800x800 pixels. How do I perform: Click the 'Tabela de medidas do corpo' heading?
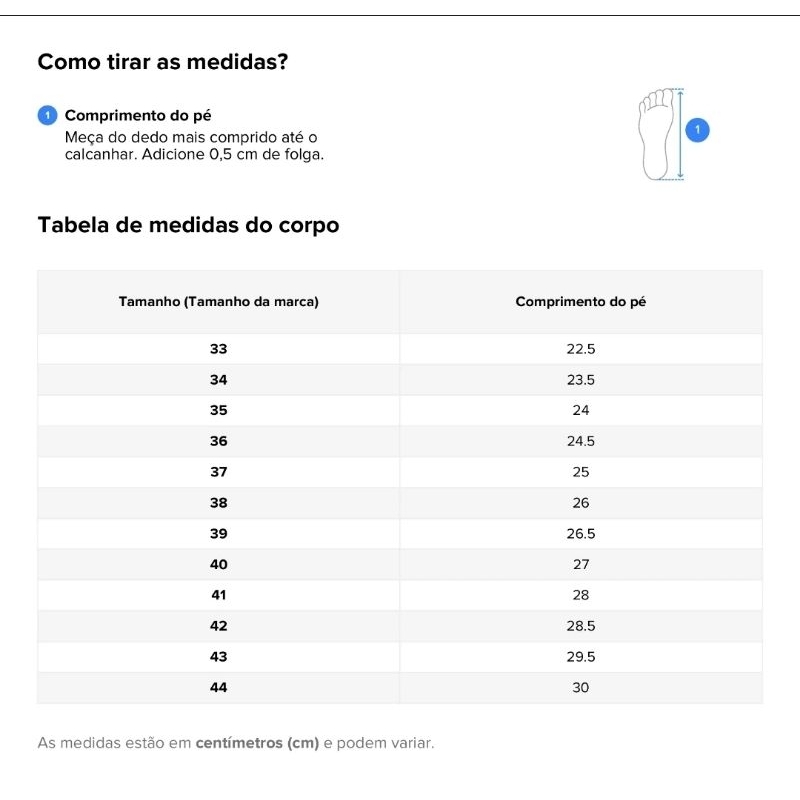point(188,225)
